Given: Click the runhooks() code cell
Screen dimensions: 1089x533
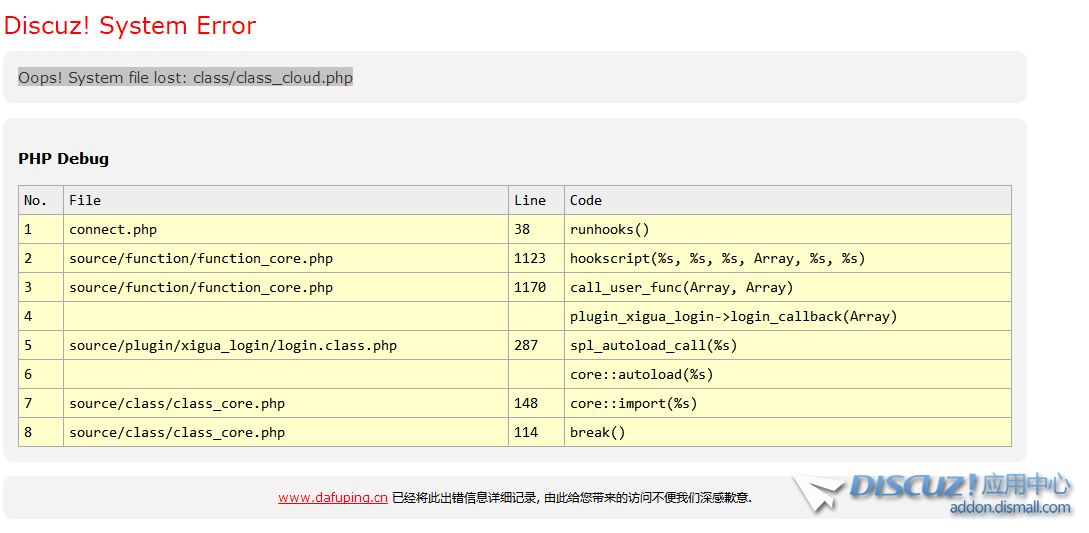Looking at the screenshot, I should click(x=610, y=229).
